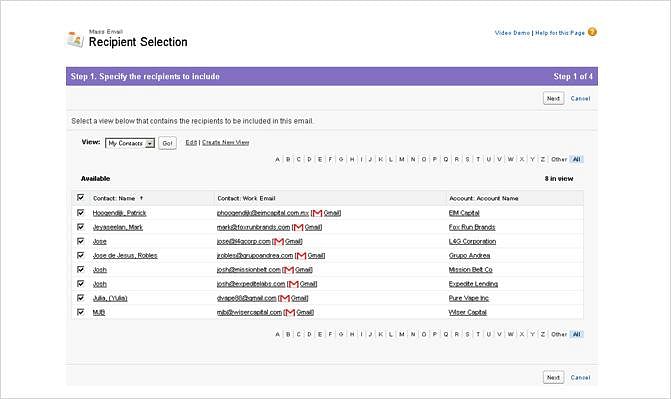The image size is (671, 399).
Task: Click Gmail icon next to jrobles@grupoandrea.com
Action: click(x=301, y=256)
